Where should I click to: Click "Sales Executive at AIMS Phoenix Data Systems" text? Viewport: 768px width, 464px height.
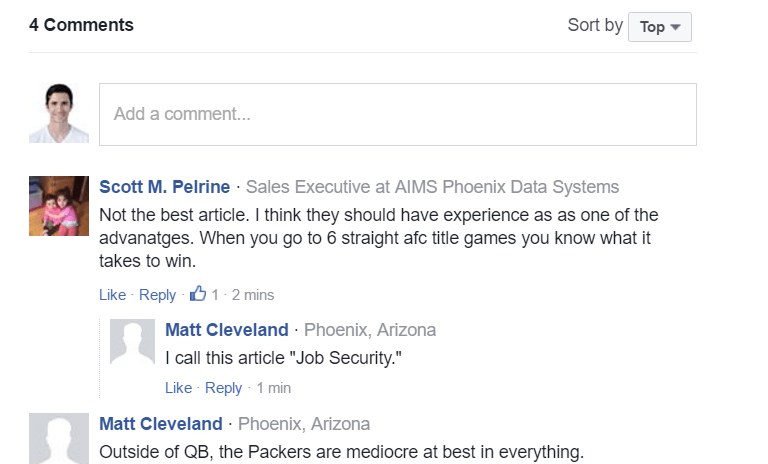[x=432, y=187]
